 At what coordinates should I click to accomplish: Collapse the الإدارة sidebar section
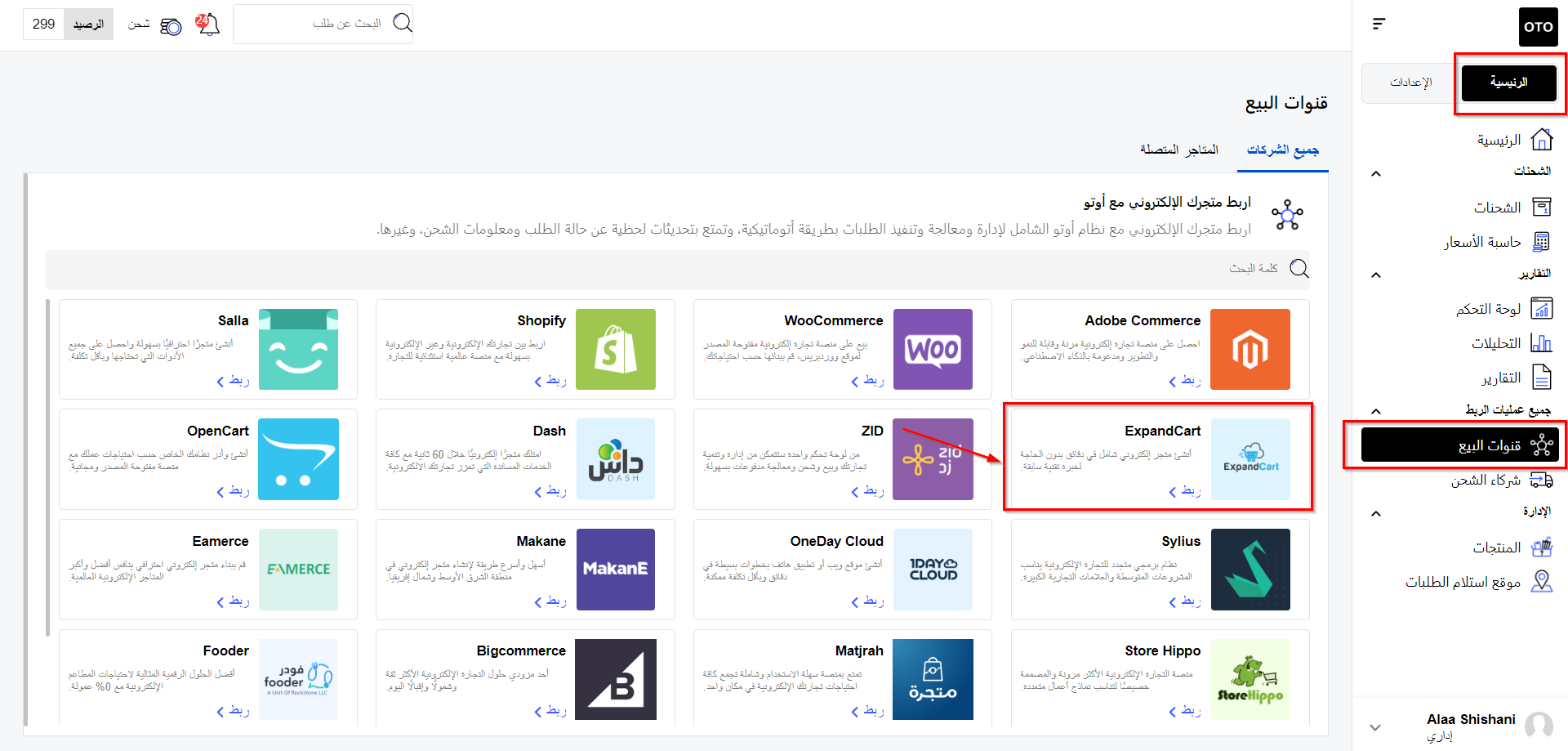point(1376,513)
